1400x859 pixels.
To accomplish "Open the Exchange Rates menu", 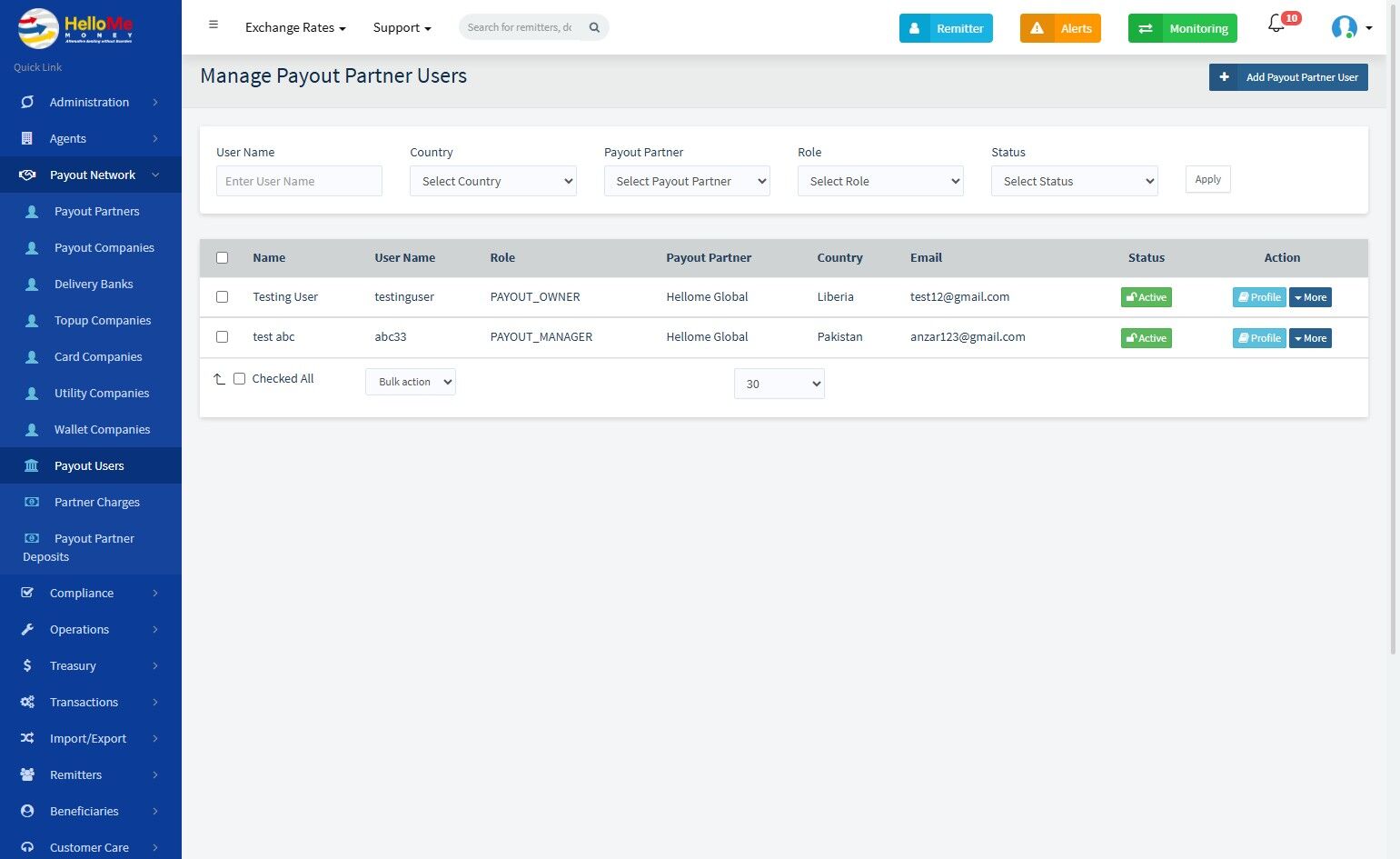I will (x=295, y=28).
